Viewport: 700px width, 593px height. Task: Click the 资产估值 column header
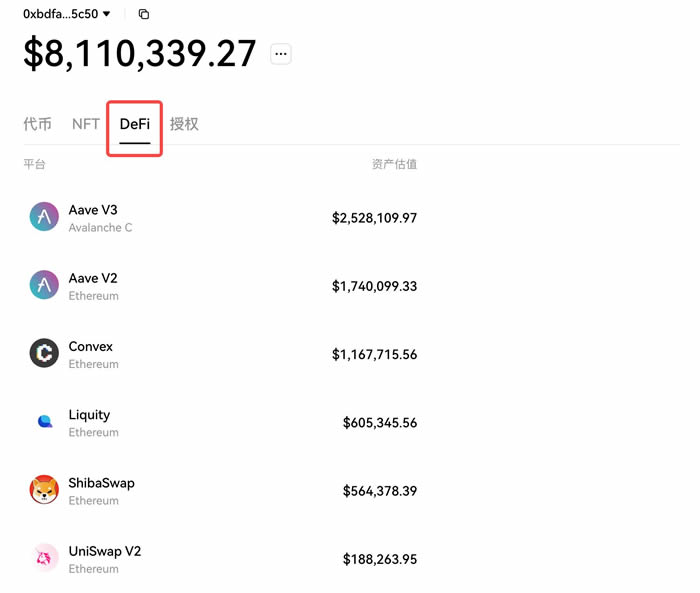coord(394,164)
